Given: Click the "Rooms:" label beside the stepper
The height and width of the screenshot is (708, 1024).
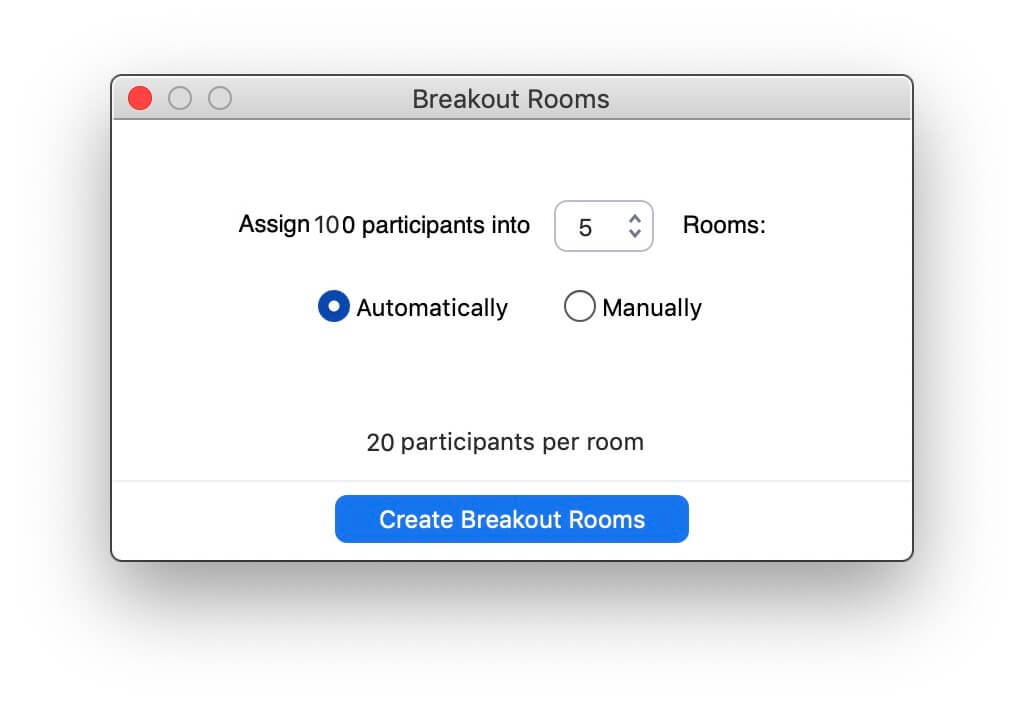Looking at the screenshot, I should [x=724, y=225].
